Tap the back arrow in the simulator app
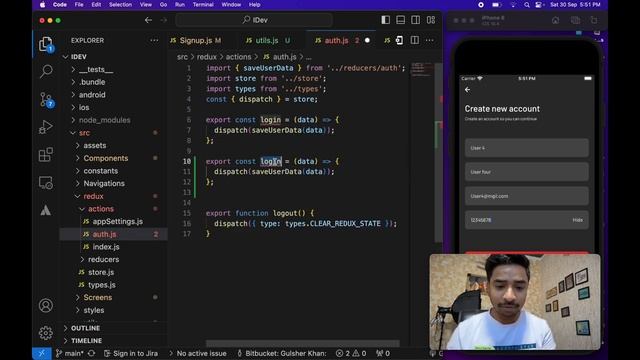640x360 pixels. (x=468, y=90)
